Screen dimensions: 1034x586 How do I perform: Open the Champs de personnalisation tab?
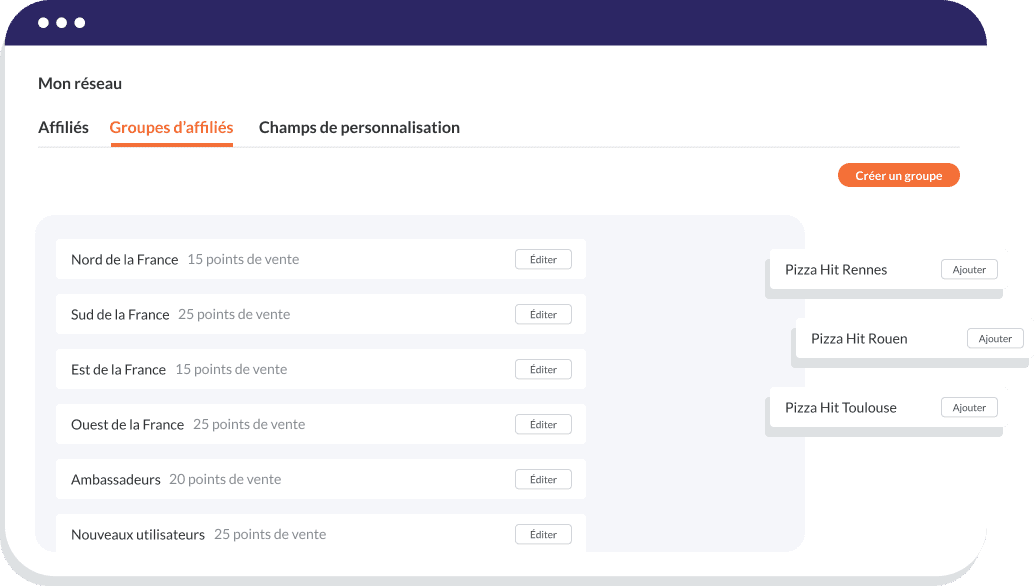[x=358, y=127]
